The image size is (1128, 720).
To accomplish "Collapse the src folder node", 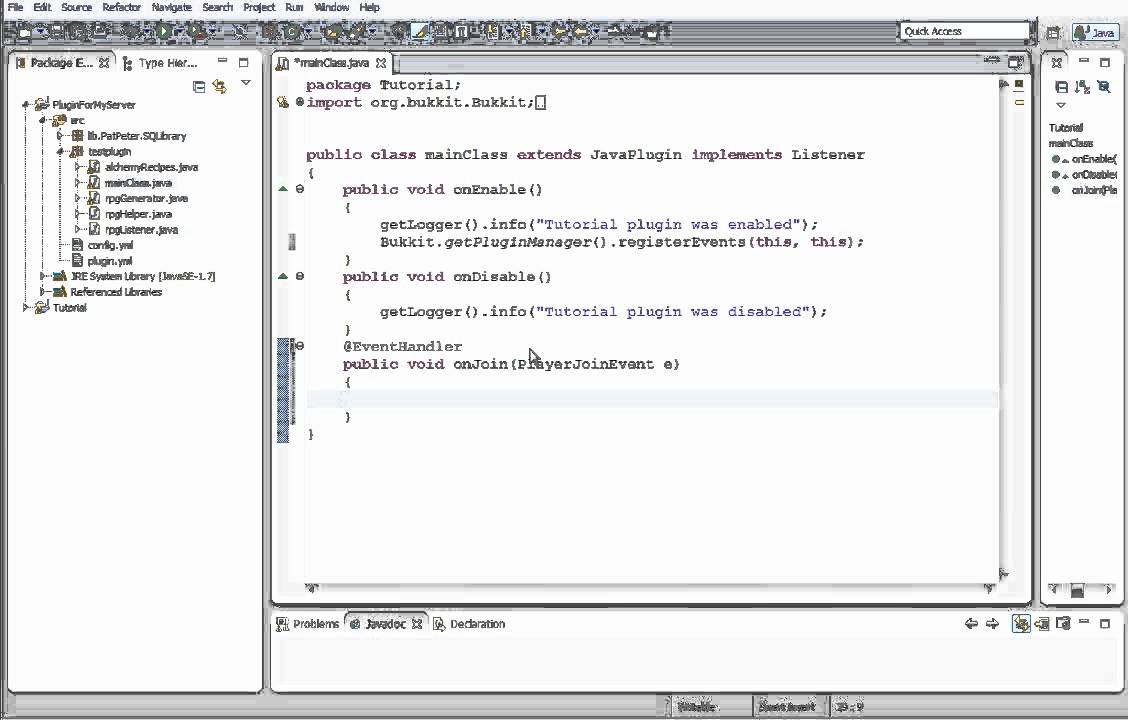I will click(x=42, y=120).
